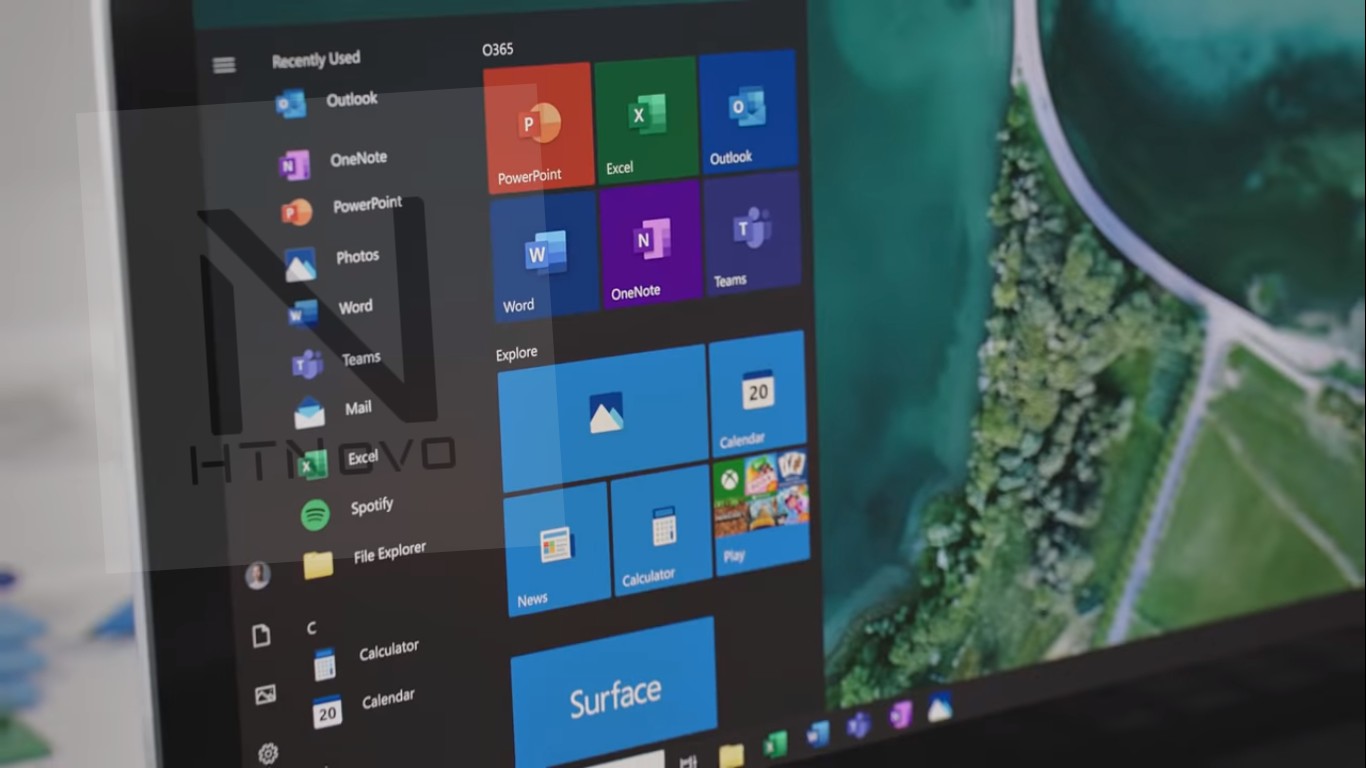
Task: Open Pictures from Start left rail
Action: pyautogui.click(x=265, y=695)
